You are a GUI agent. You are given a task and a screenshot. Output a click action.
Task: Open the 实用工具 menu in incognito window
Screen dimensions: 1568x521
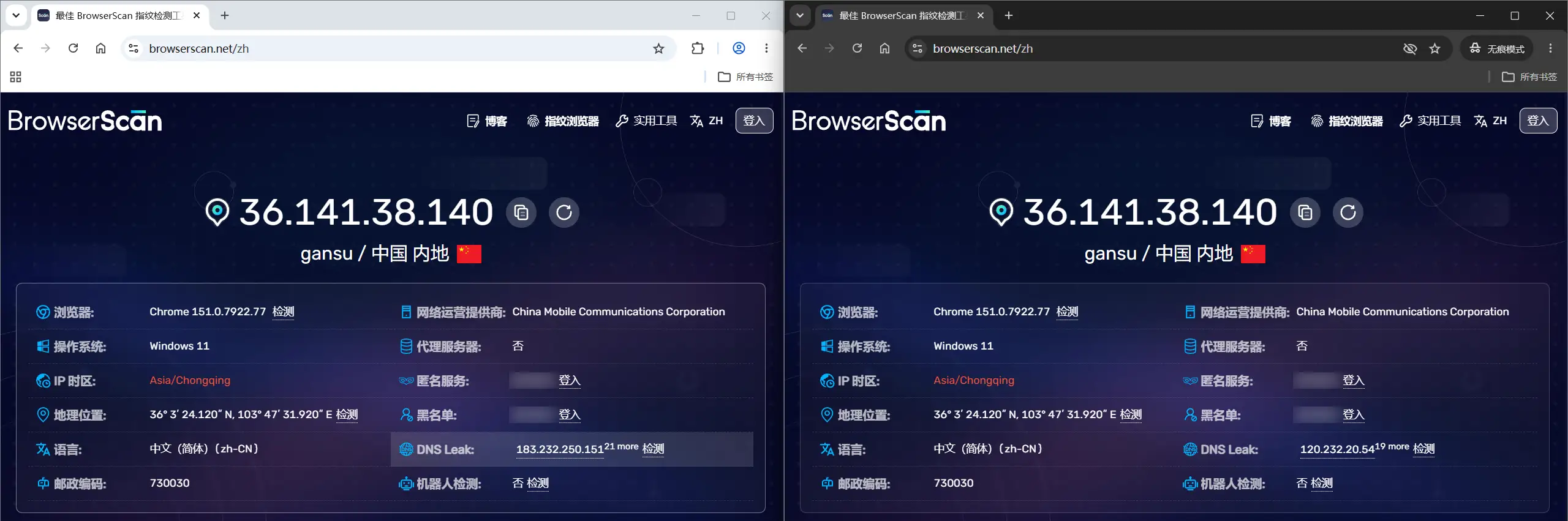[1430, 121]
